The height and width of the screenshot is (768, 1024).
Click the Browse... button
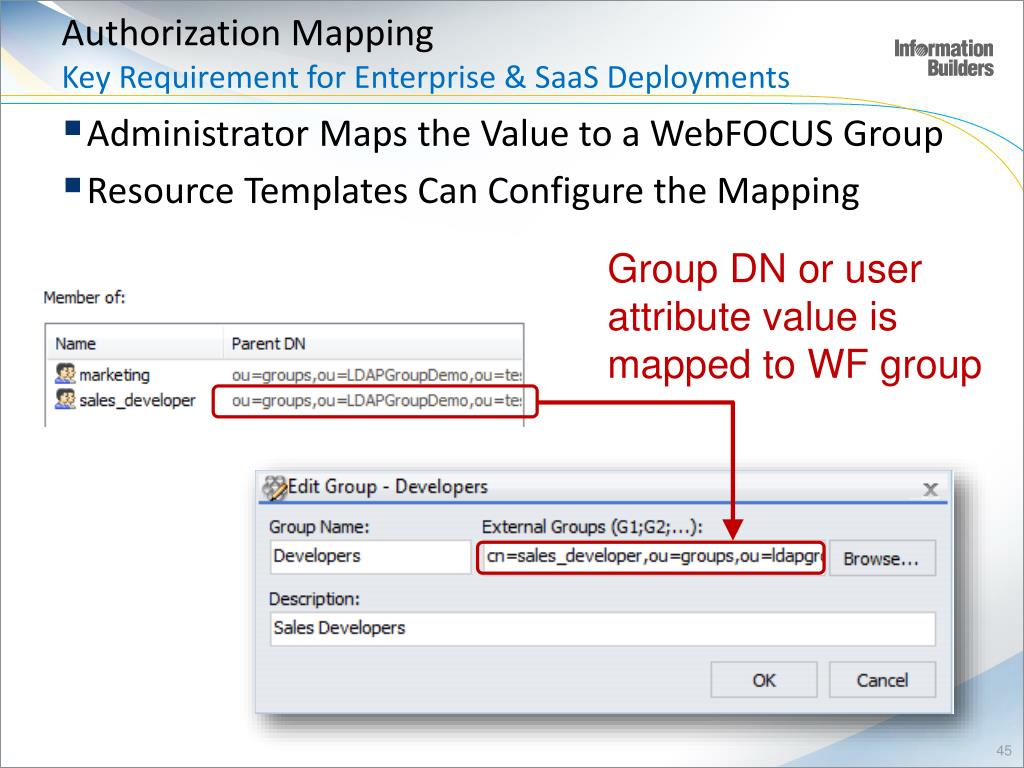click(x=882, y=558)
